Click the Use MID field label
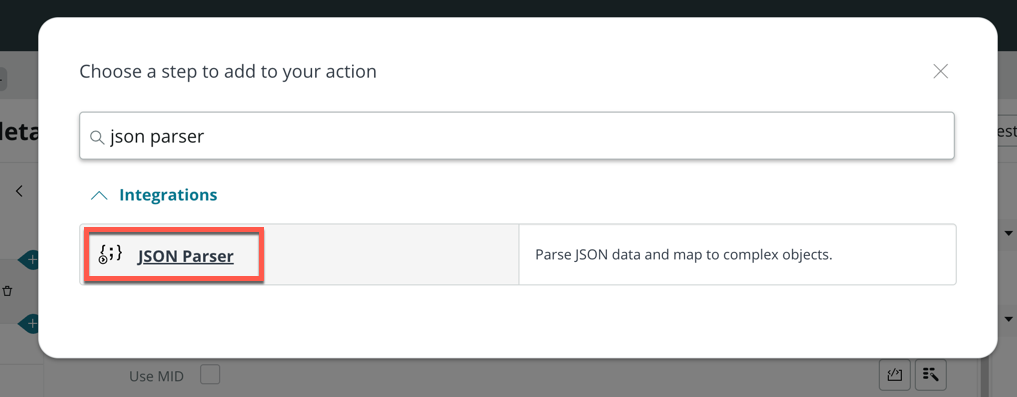The image size is (1017, 397). (156, 376)
